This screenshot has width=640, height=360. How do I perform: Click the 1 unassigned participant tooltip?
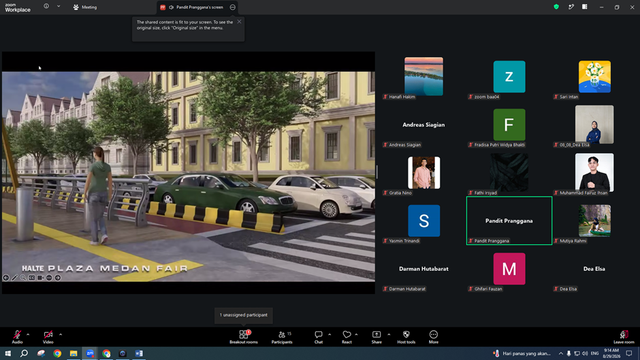pos(244,315)
